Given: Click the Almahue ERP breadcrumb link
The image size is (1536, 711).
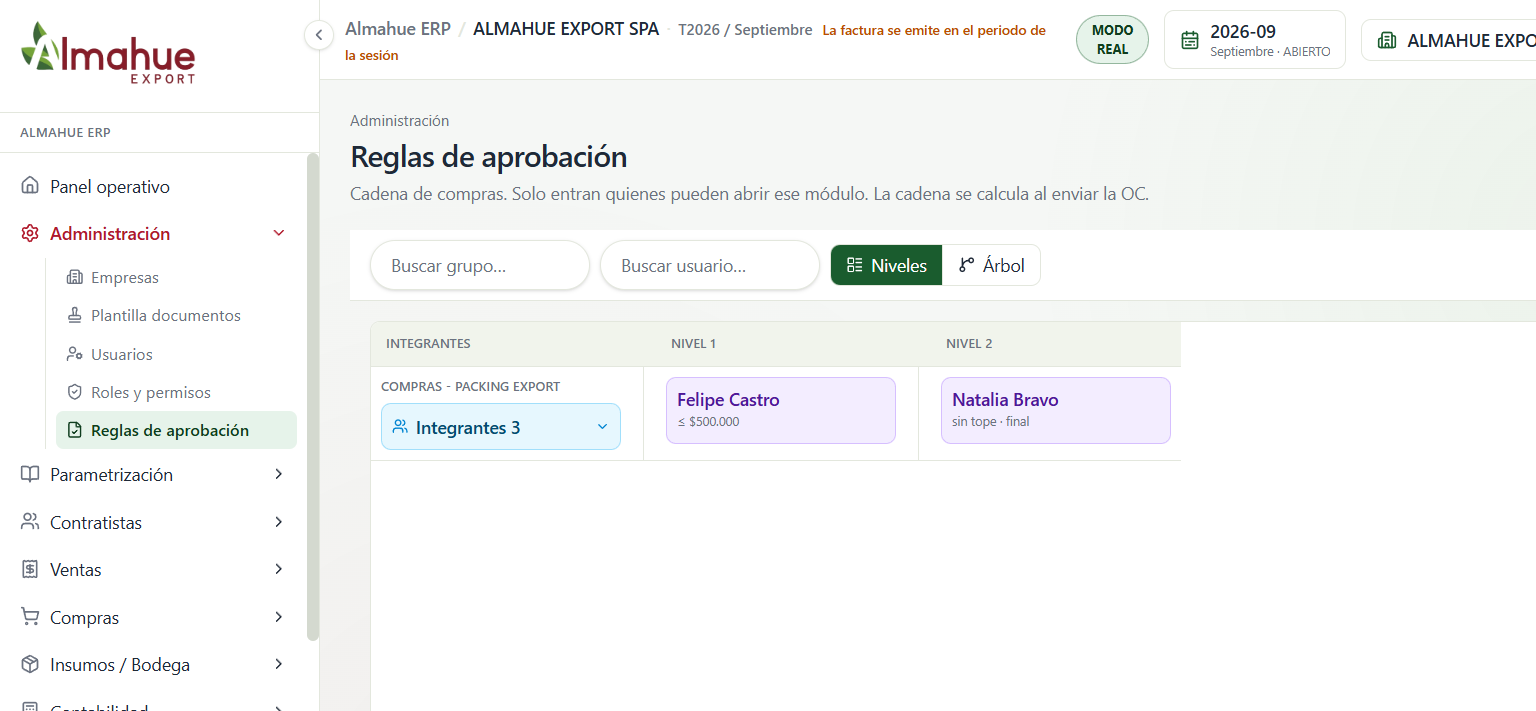Looking at the screenshot, I should point(398,29).
